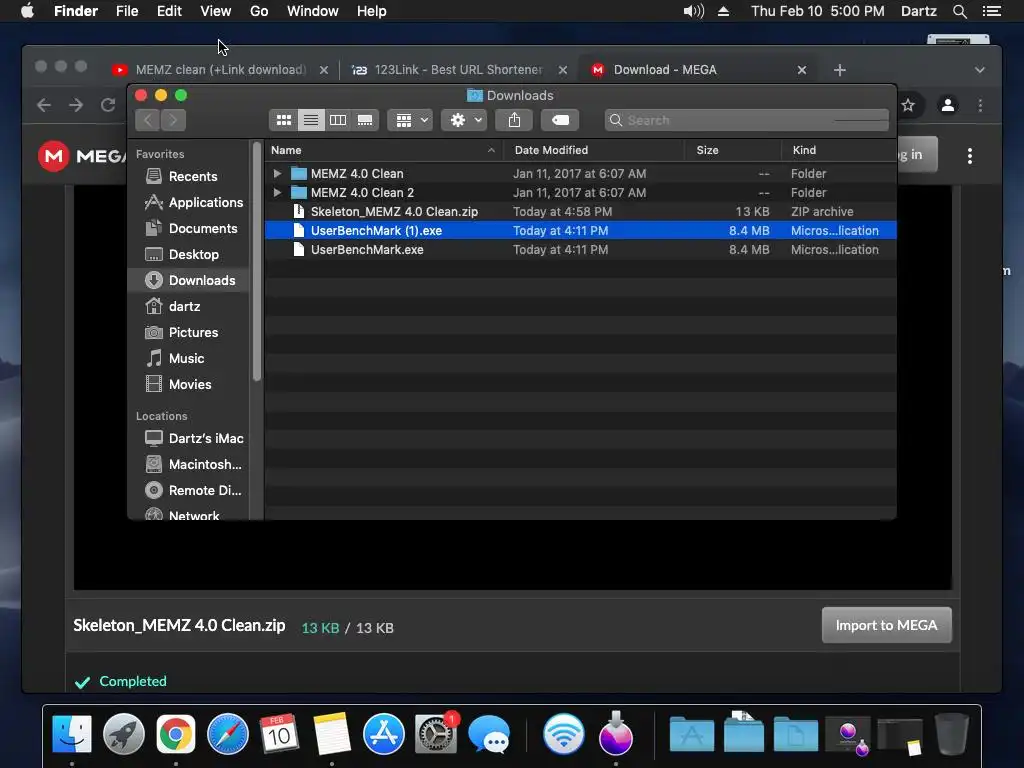Image resolution: width=1024 pixels, height=768 pixels.
Task: Open Documents in the Finder sidebar
Action: tap(189, 229)
